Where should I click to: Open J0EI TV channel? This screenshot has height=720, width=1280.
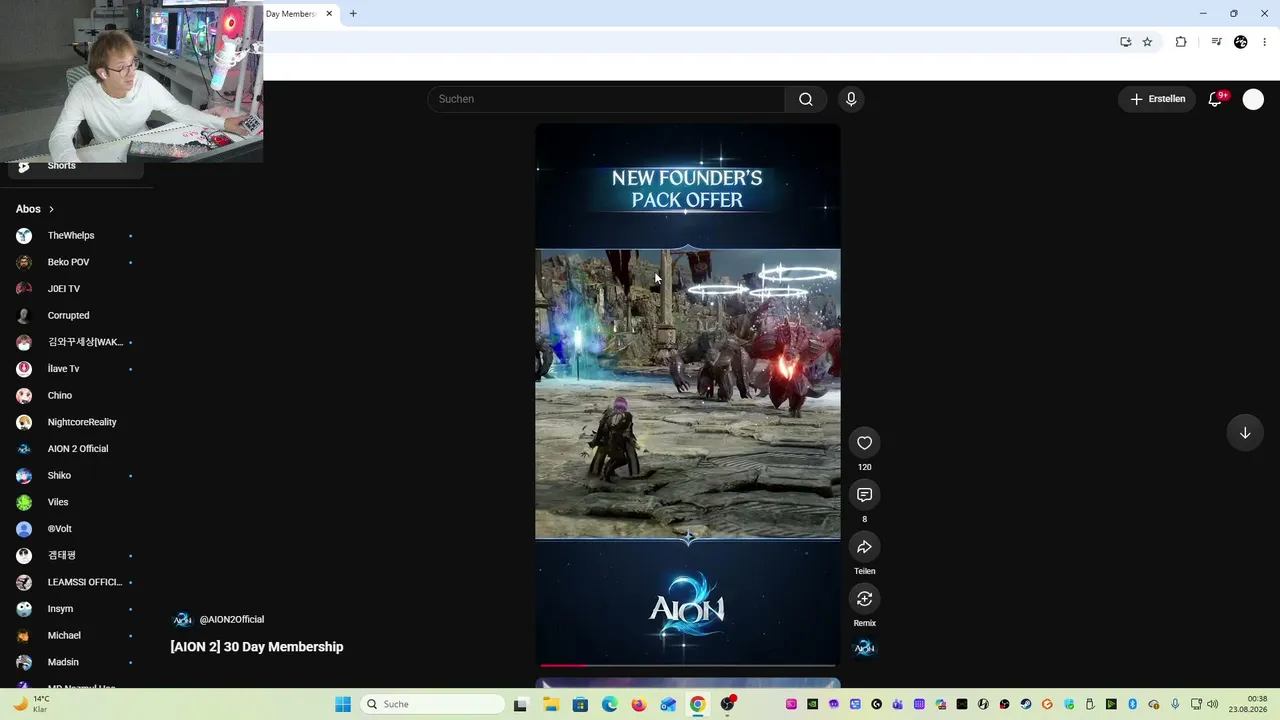coord(76,289)
